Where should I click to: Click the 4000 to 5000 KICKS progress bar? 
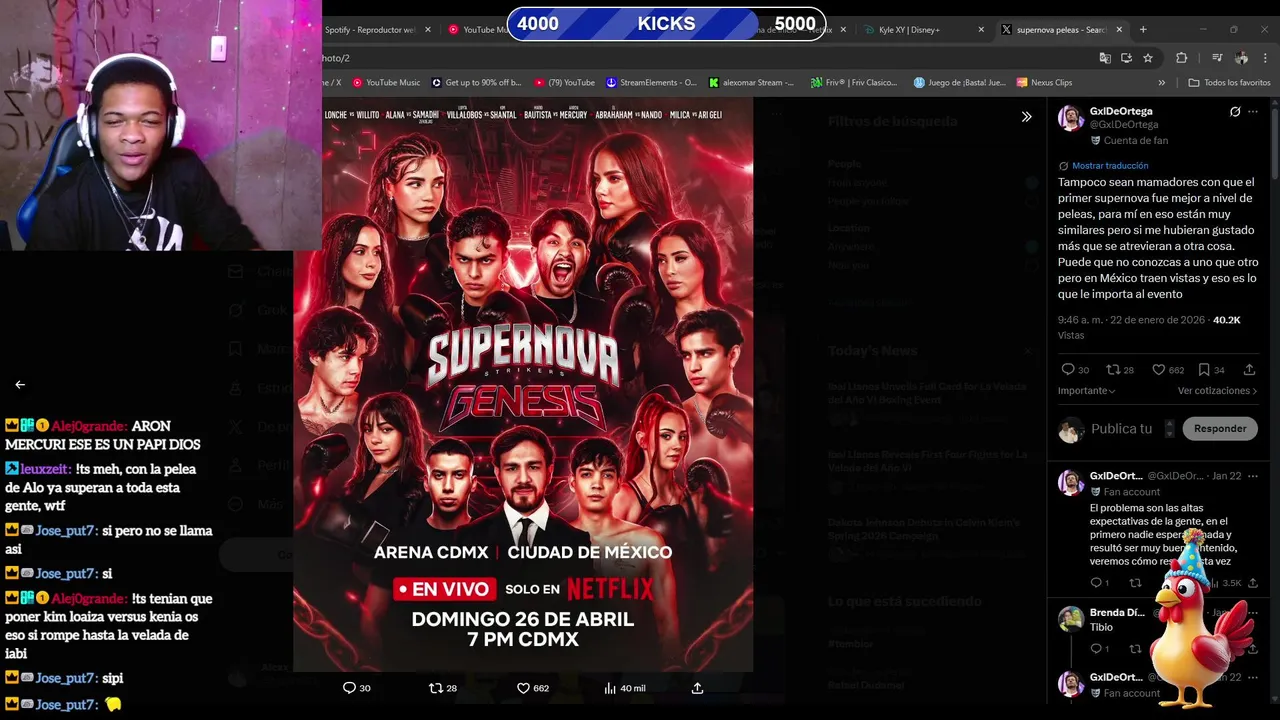click(x=667, y=24)
